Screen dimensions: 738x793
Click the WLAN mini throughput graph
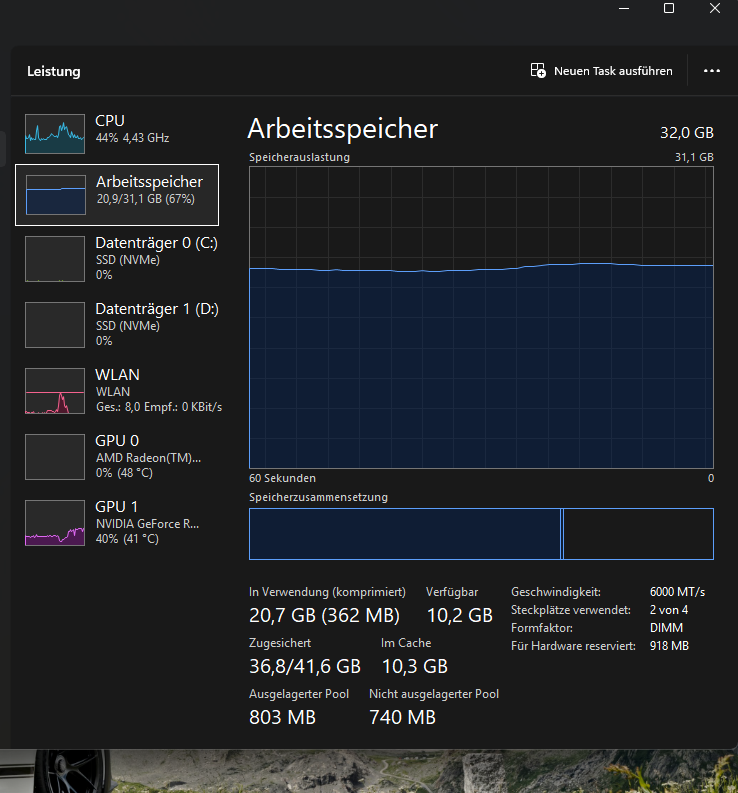(55, 391)
